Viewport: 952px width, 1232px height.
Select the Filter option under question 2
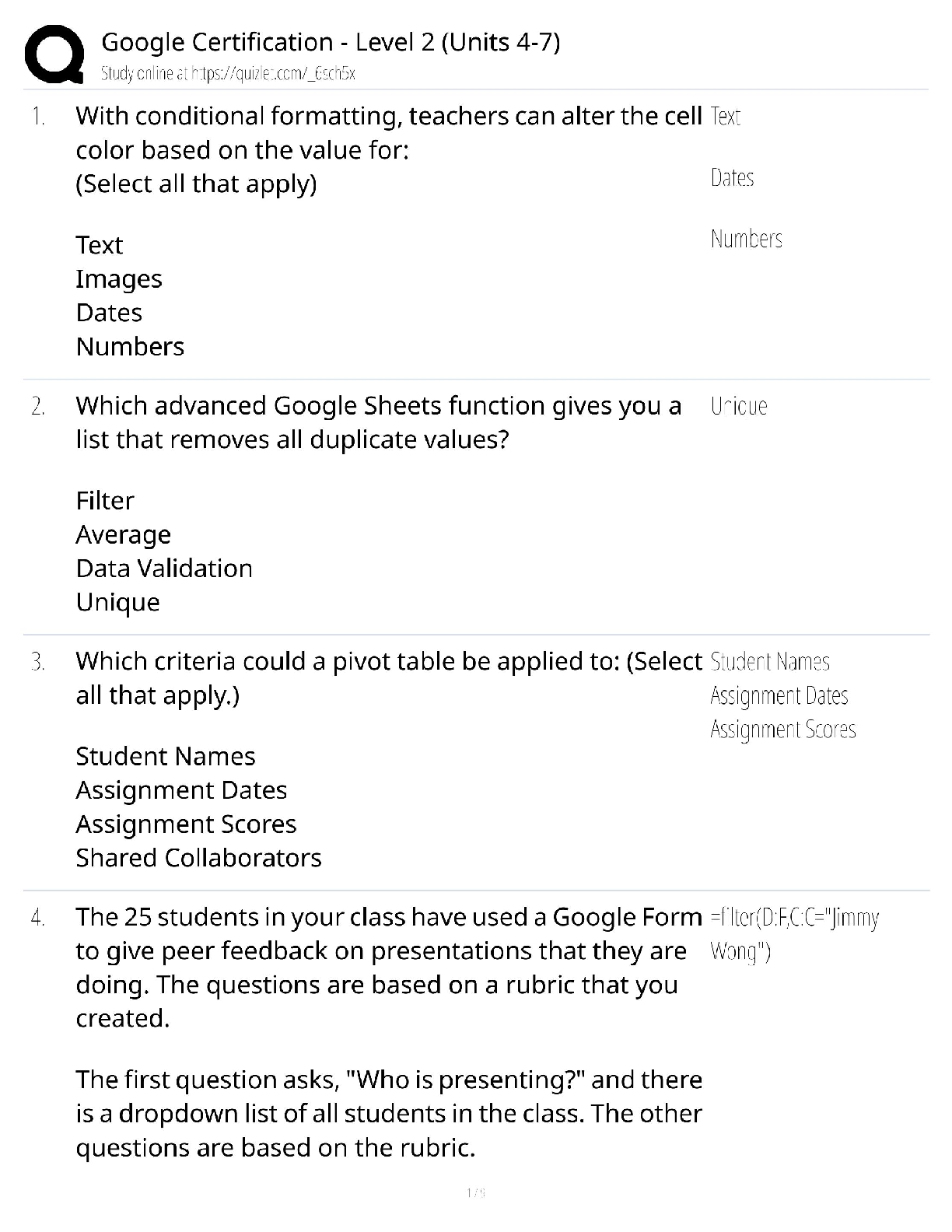pyautogui.click(x=105, y=501)
